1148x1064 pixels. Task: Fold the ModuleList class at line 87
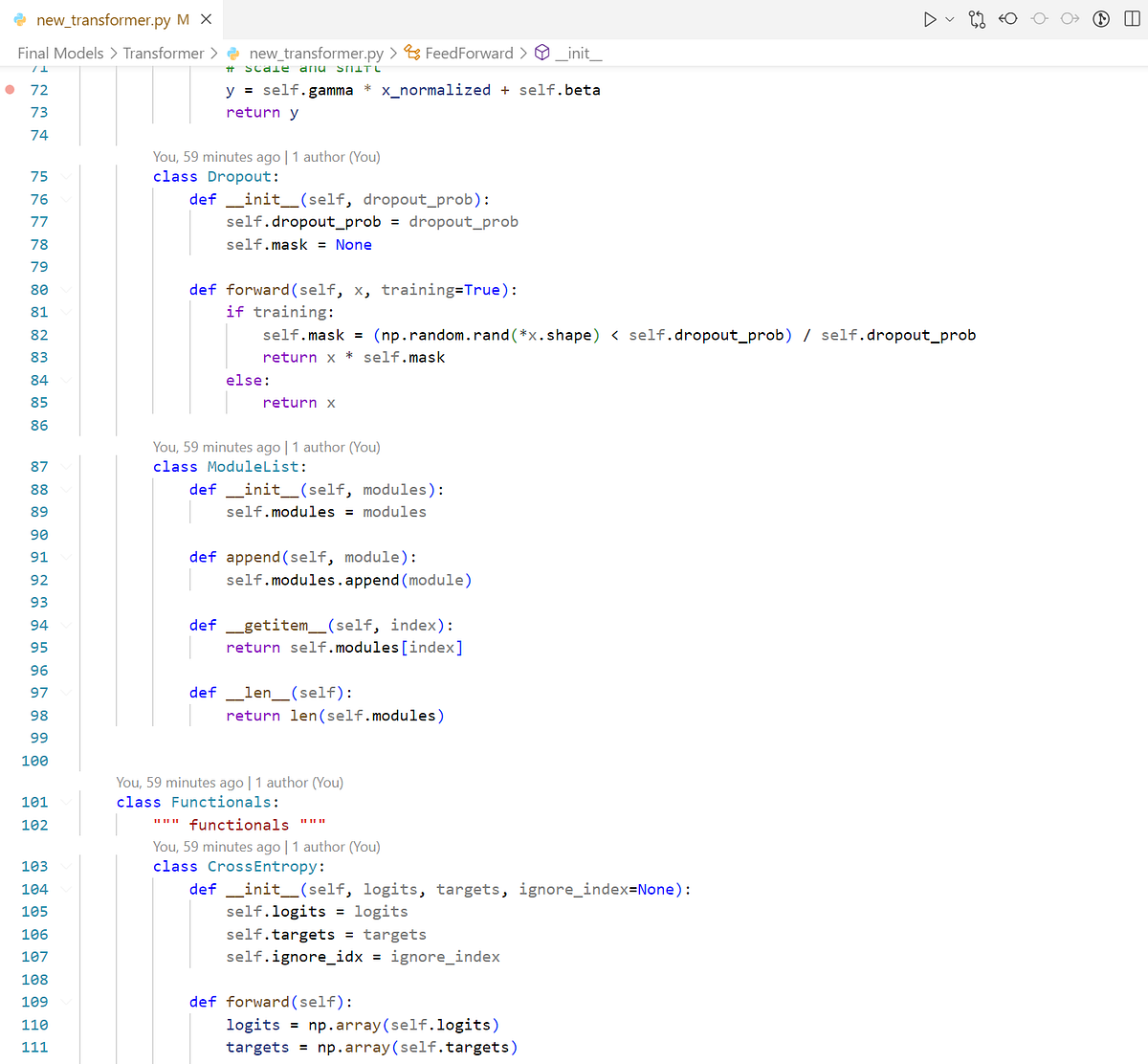(x=66, y=467)
